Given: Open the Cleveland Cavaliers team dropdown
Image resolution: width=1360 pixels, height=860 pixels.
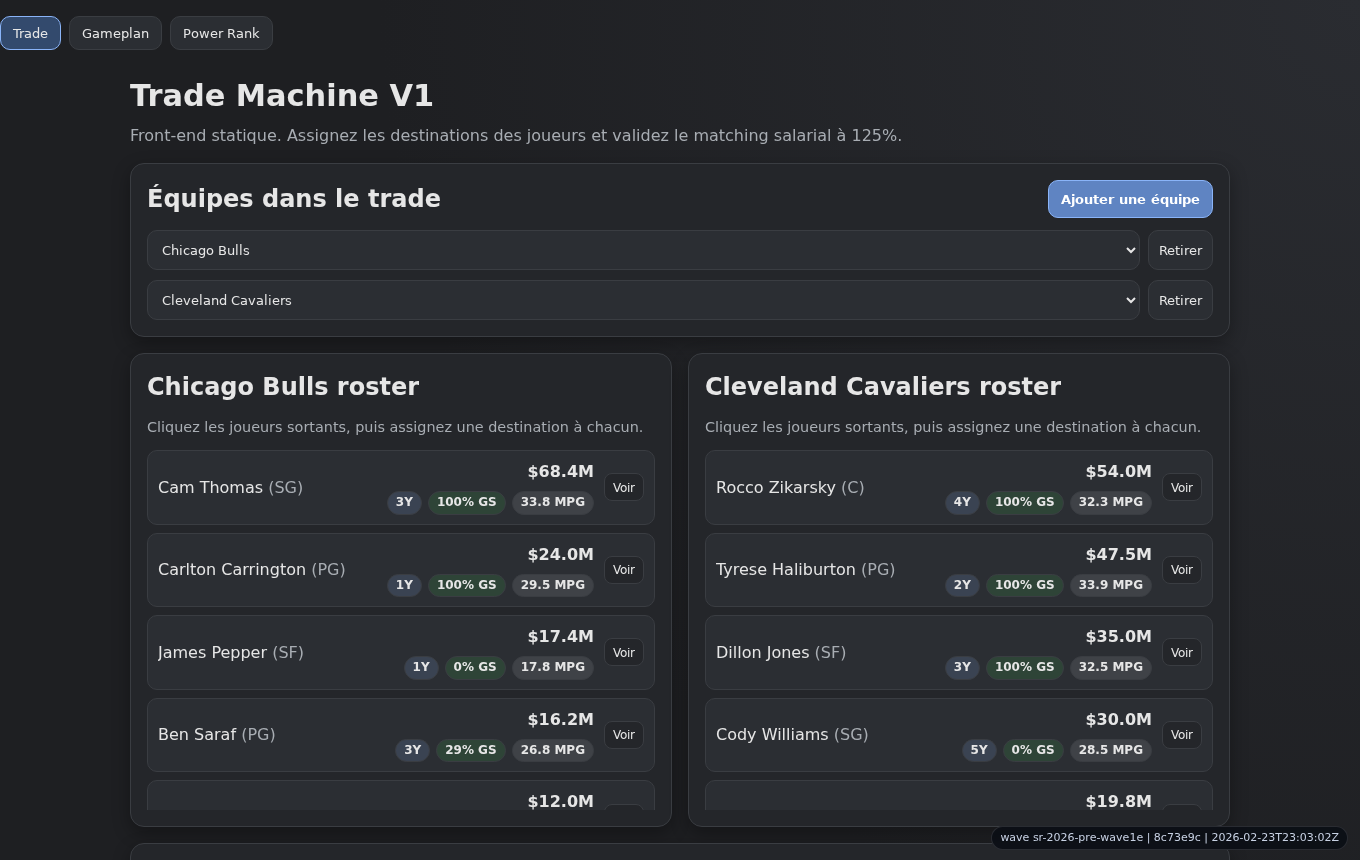Looking at the screenshot, I should tap(643, 300).
